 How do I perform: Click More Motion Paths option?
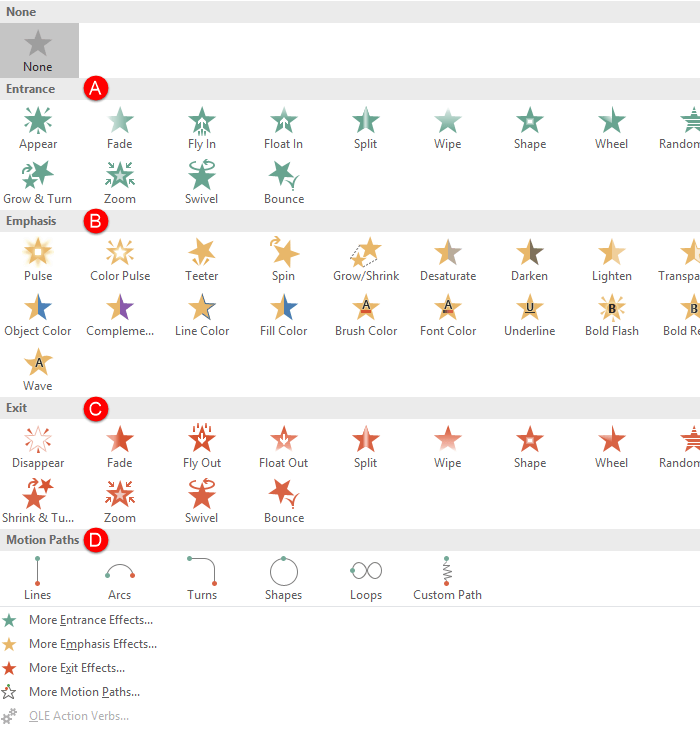pyautogui.click(x=84, y=692)
